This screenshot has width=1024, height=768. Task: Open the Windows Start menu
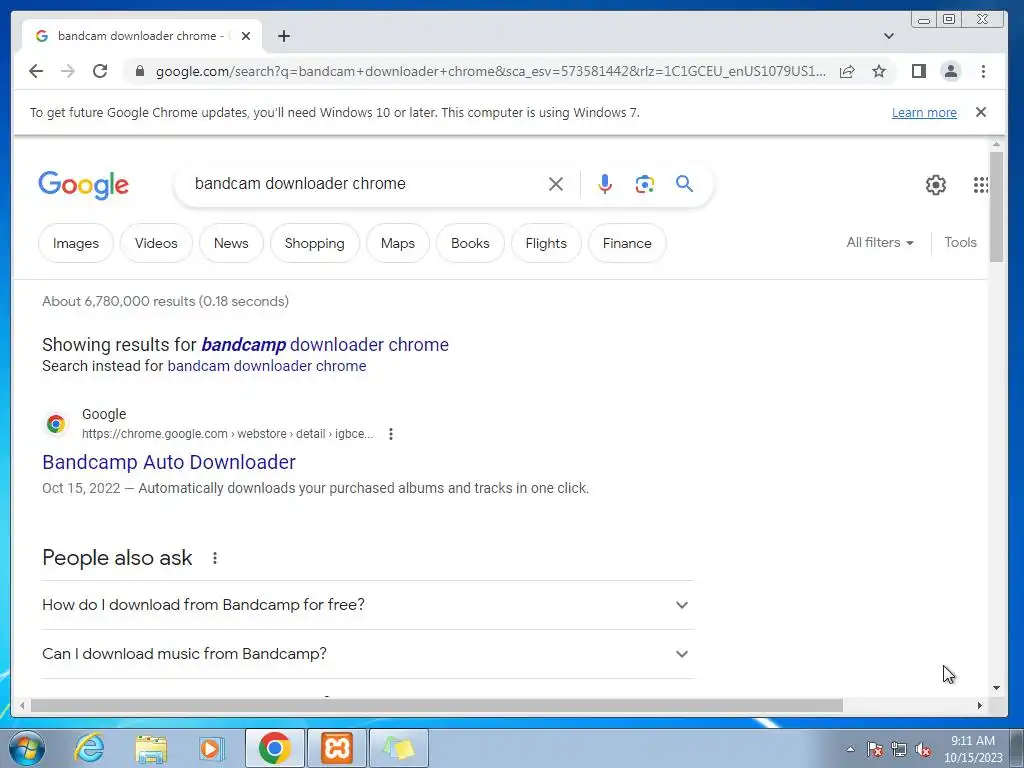pos(27,748)
